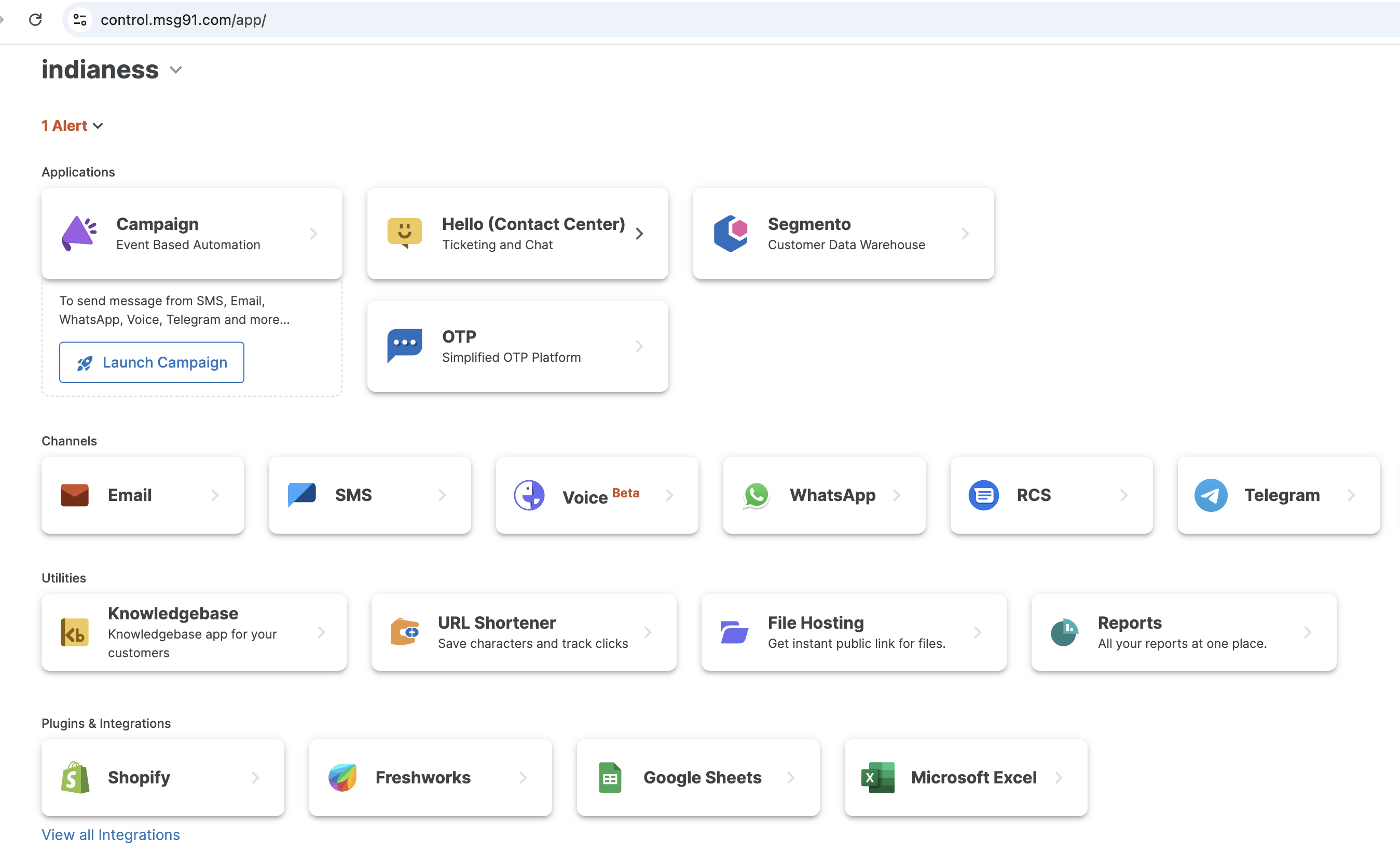This screenshot has height=867, width=1400.
Task: Click the Google Sheets icon
Action: [x=610, y=777]
